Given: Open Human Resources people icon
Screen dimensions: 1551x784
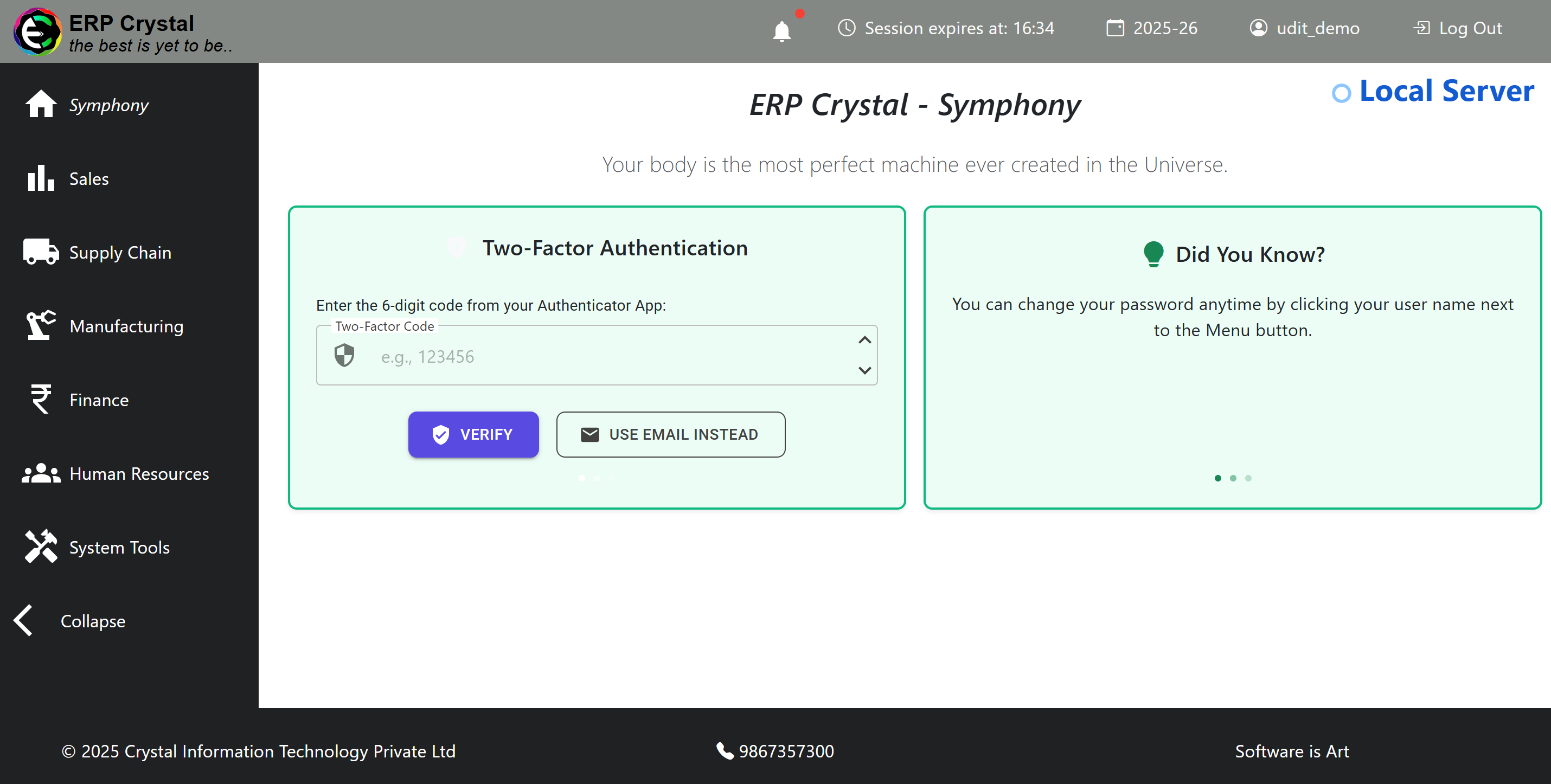Looking at the screenshot, I should click(40, 473).
